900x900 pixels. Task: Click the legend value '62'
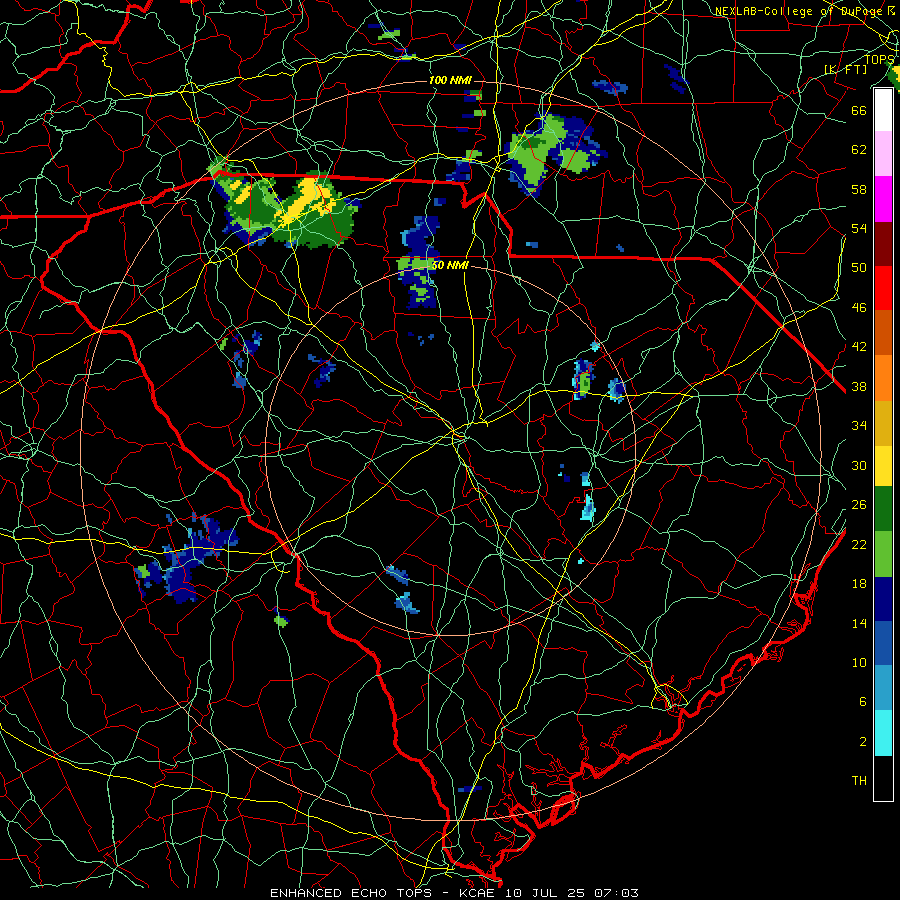pyautogui.click(x=859, y=149)
